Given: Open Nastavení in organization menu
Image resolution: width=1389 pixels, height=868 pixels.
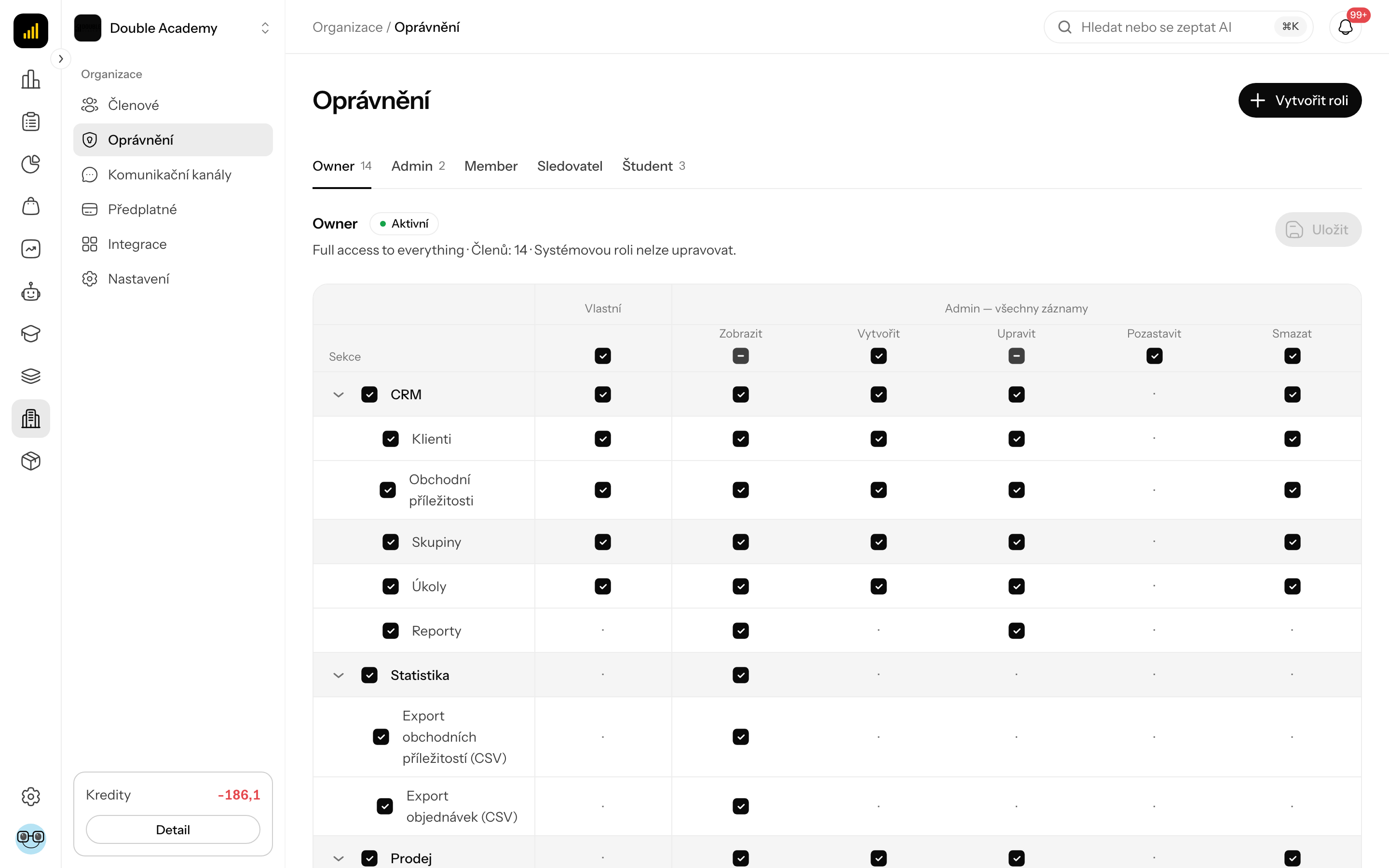Looking at the screenshot, I should [x=173, y=279].
